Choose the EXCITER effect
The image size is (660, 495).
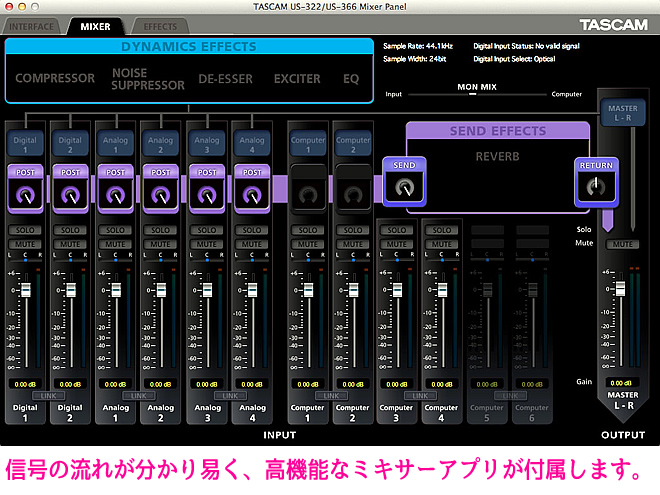(x=297, y=79)
